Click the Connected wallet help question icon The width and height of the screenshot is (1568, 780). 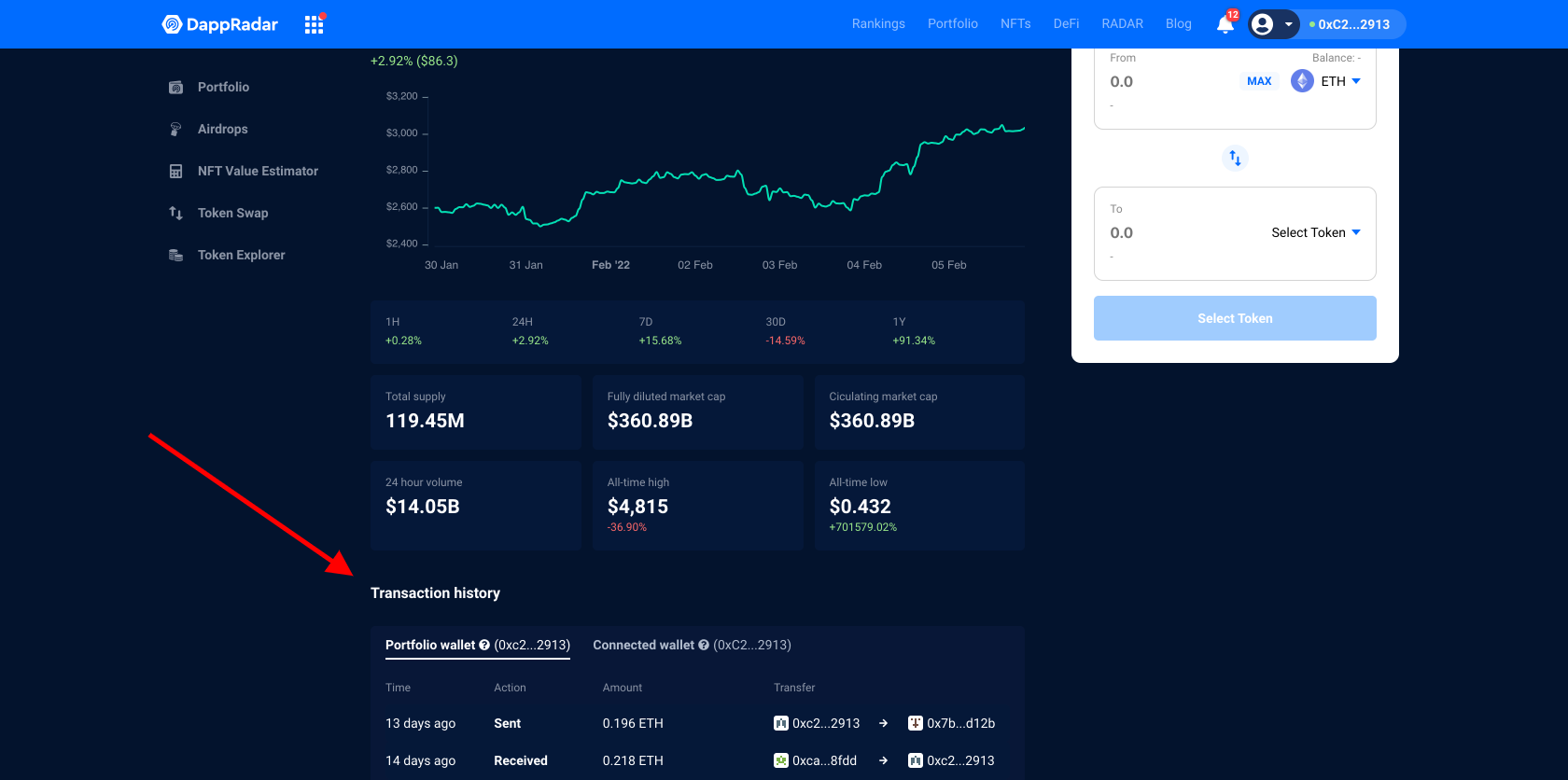tap(704, 645)
